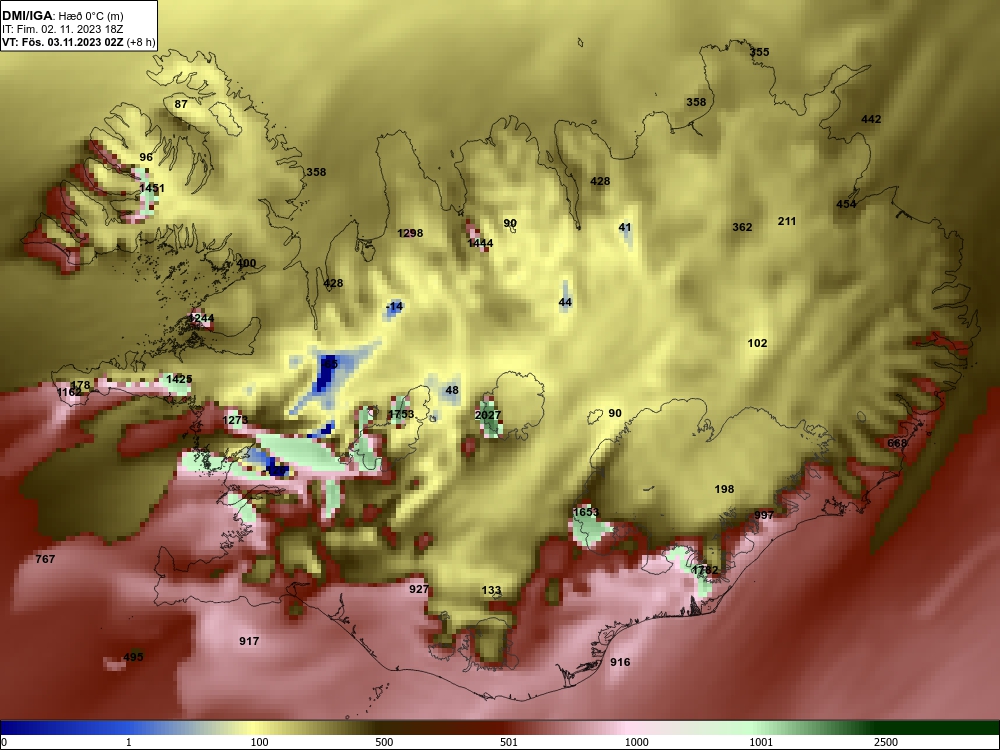Click the map value 44
This screenshot has width=1000, height=750.
click(565, 302)
